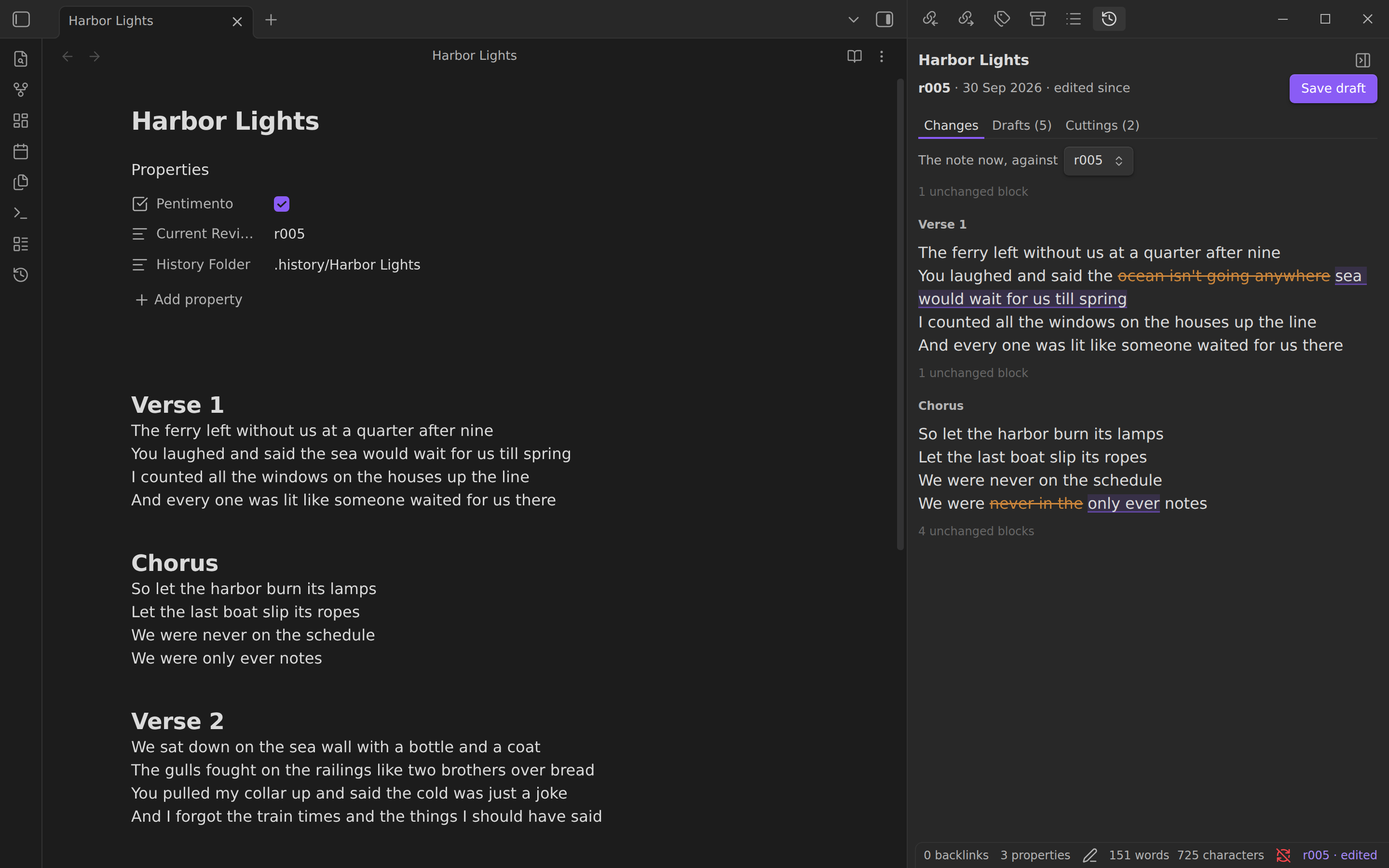The height and width of the screenshot is (868, 1389).
Task: Open templates copy icon in ribbon
Action: (21, 183)
